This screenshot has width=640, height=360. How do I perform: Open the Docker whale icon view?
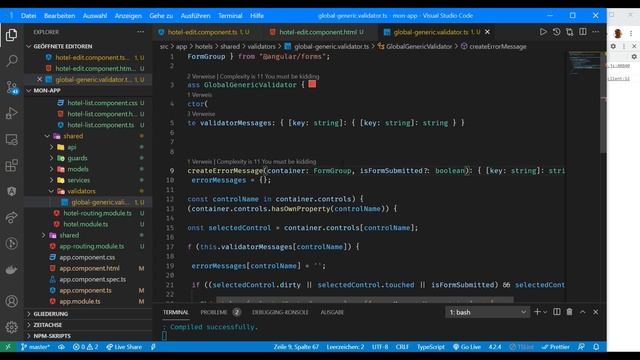coord(11,270)
